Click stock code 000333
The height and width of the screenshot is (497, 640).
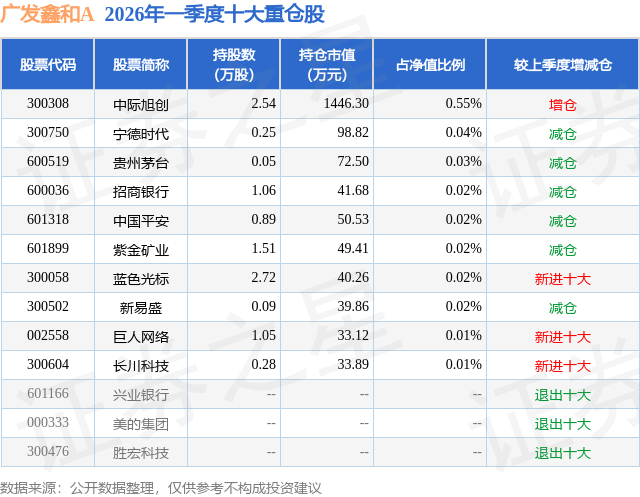pos(48,422)
